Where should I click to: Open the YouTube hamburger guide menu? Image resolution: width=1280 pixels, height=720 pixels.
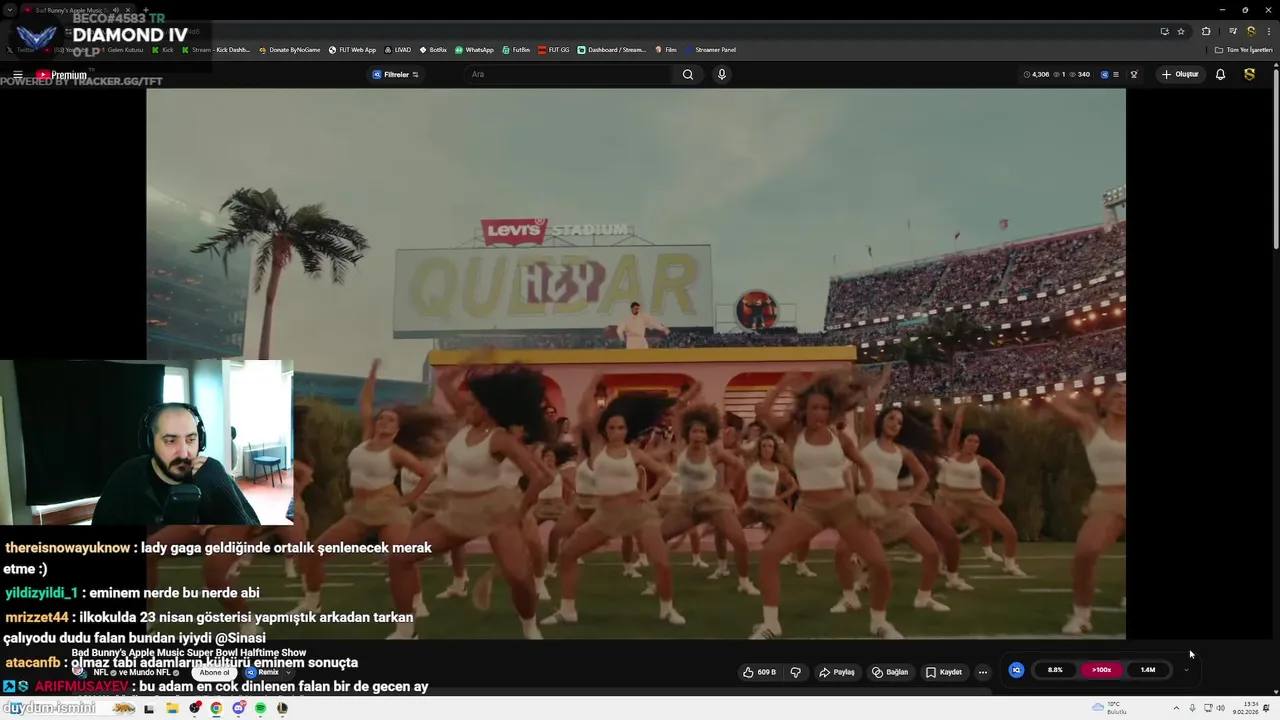[x=17, y=75]
